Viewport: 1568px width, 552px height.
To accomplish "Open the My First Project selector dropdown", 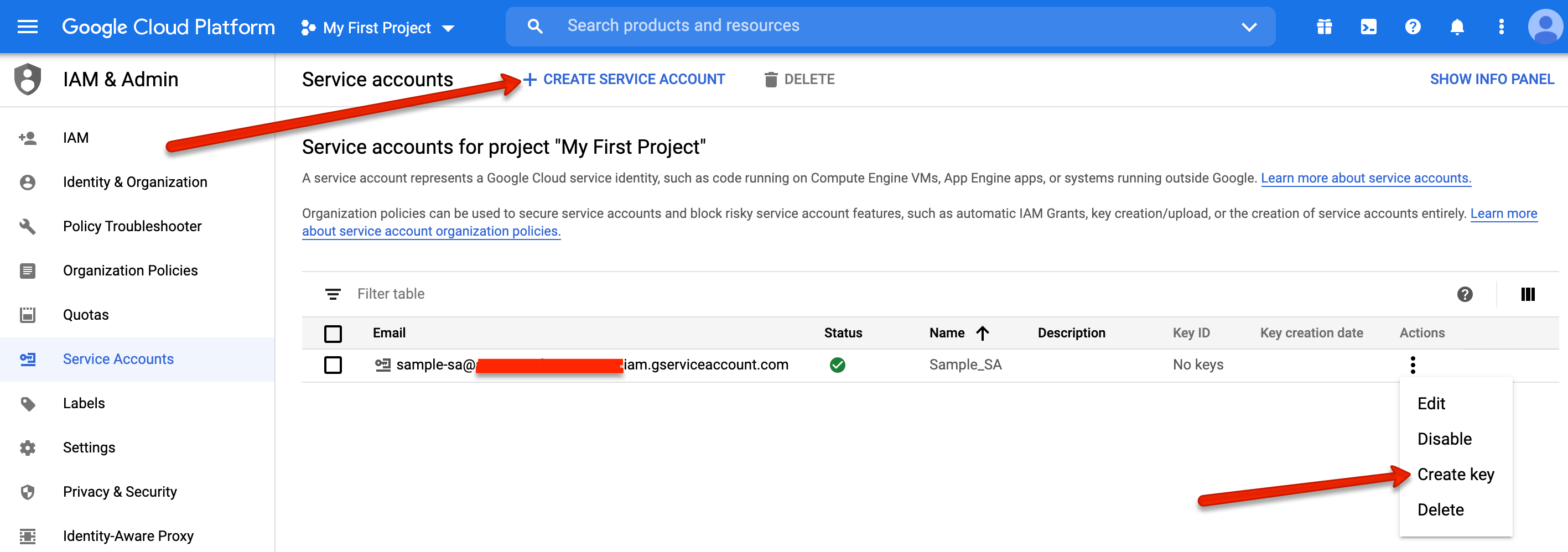I will click(377, 28).
